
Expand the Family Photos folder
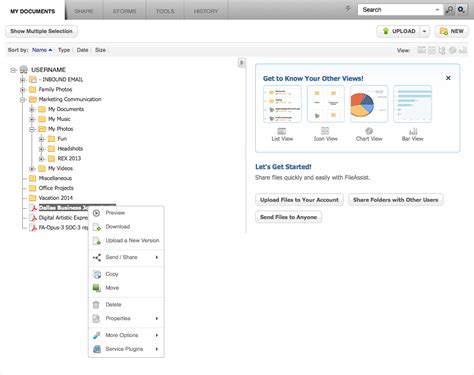tap(23, 90)
